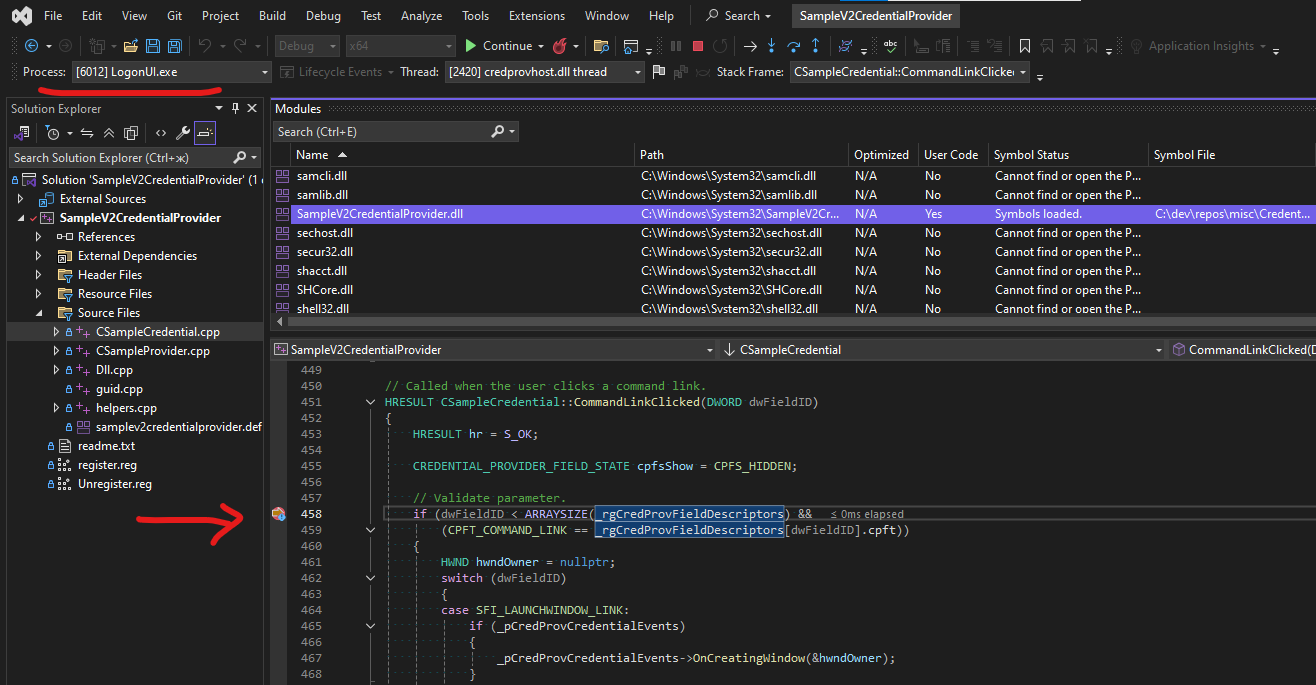Click the Modules search input field

(x=382, y=132)
